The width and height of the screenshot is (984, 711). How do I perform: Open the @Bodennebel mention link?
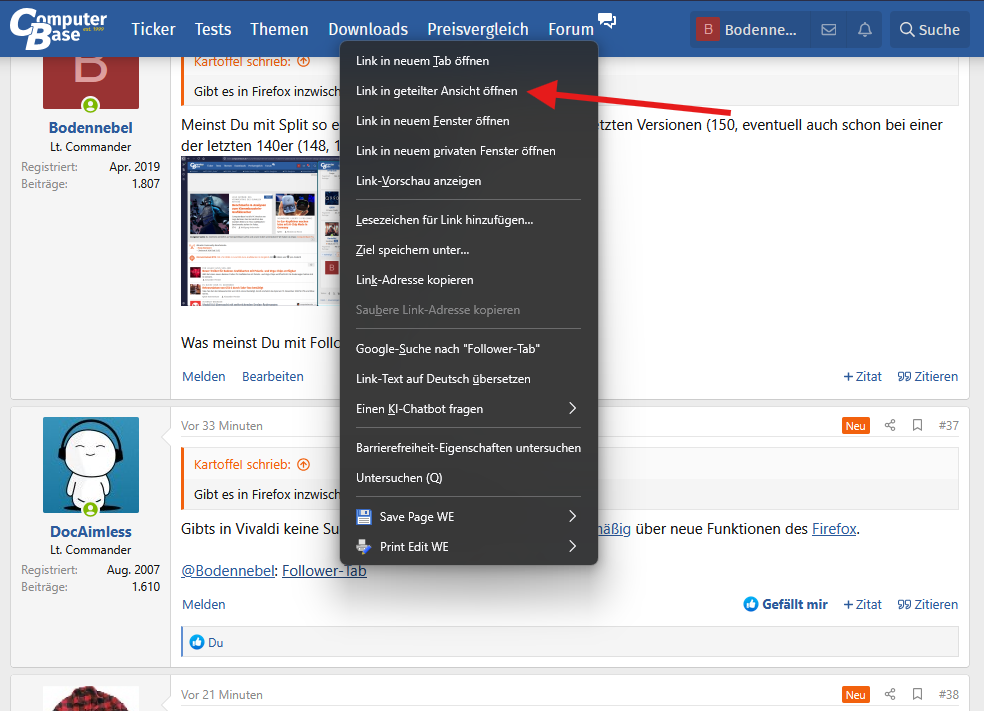coord(228,570)
